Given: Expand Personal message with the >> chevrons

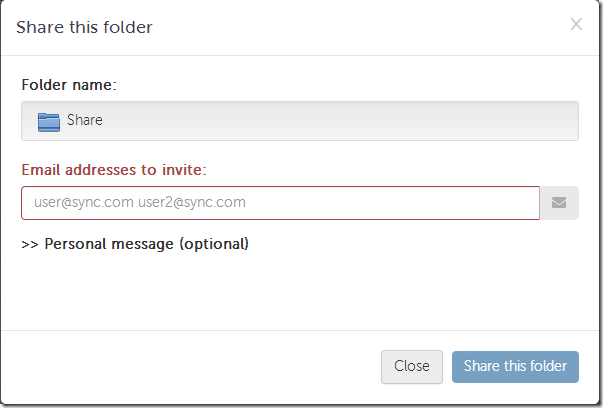Looking at the screenshot, I should pos(29,244).
